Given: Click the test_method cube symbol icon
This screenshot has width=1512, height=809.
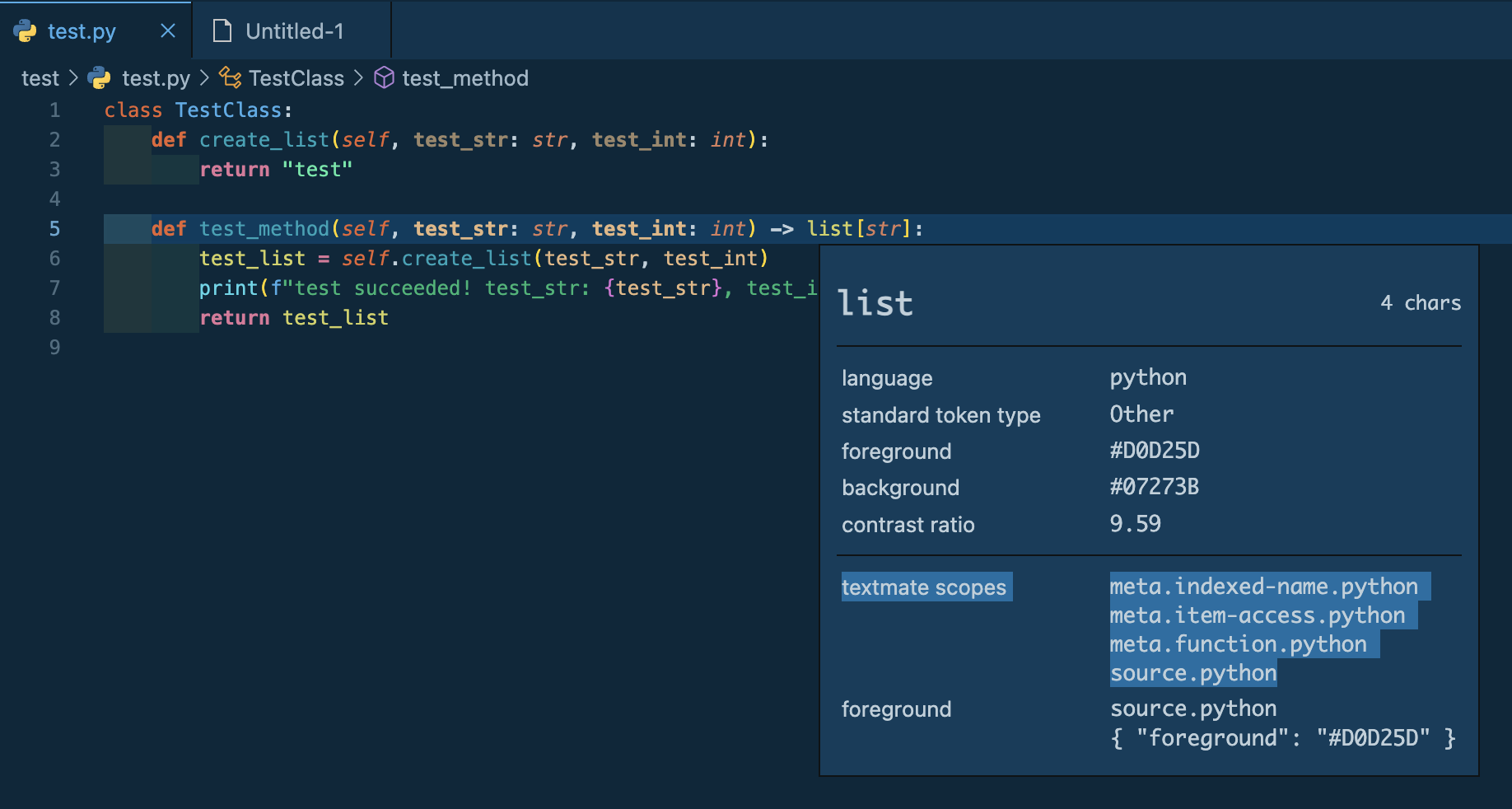Looking at the screenshot, I should pyautogui.click(x=384, y=77).
